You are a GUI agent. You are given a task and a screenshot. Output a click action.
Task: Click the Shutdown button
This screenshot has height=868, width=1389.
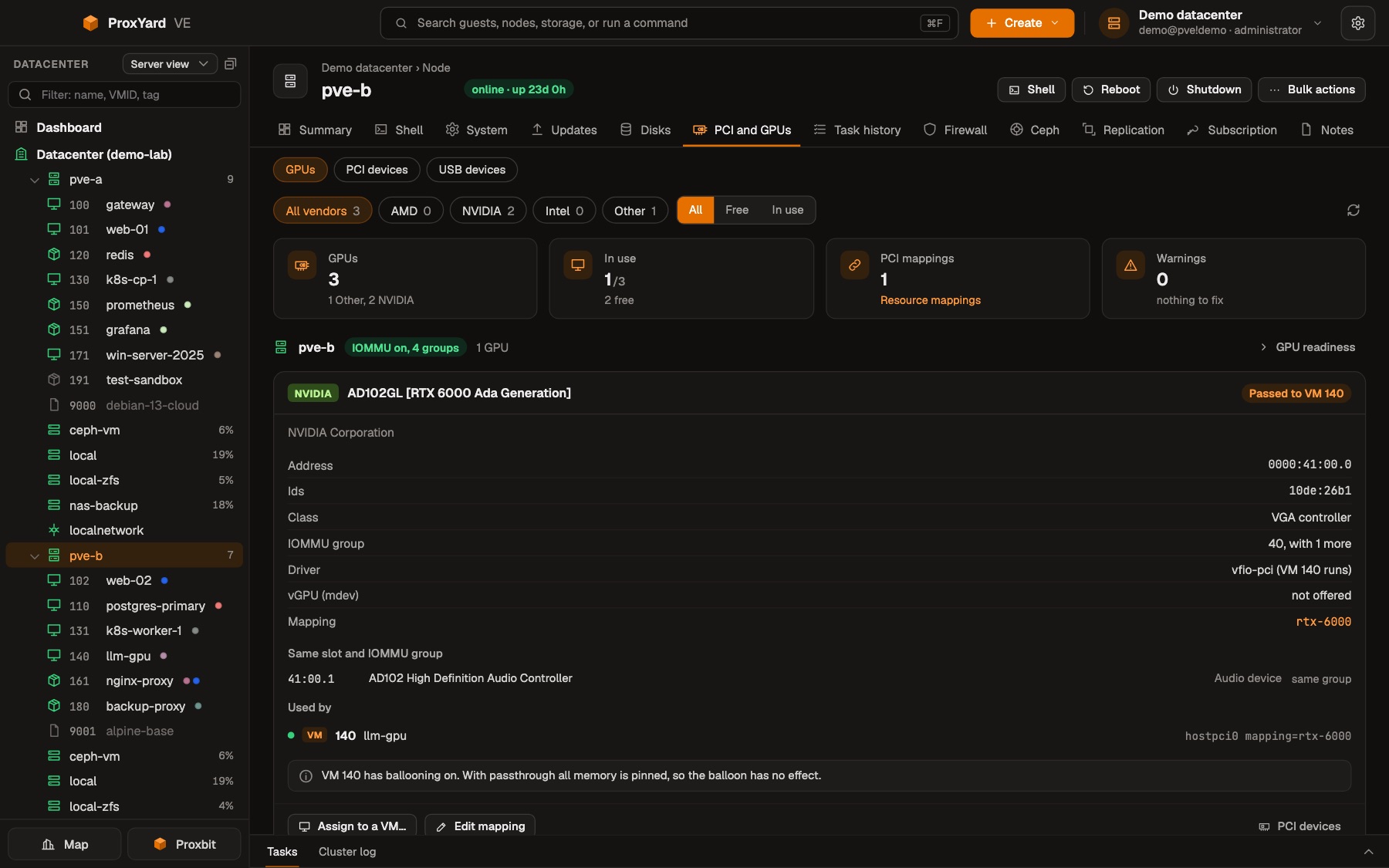[1204, 90]
